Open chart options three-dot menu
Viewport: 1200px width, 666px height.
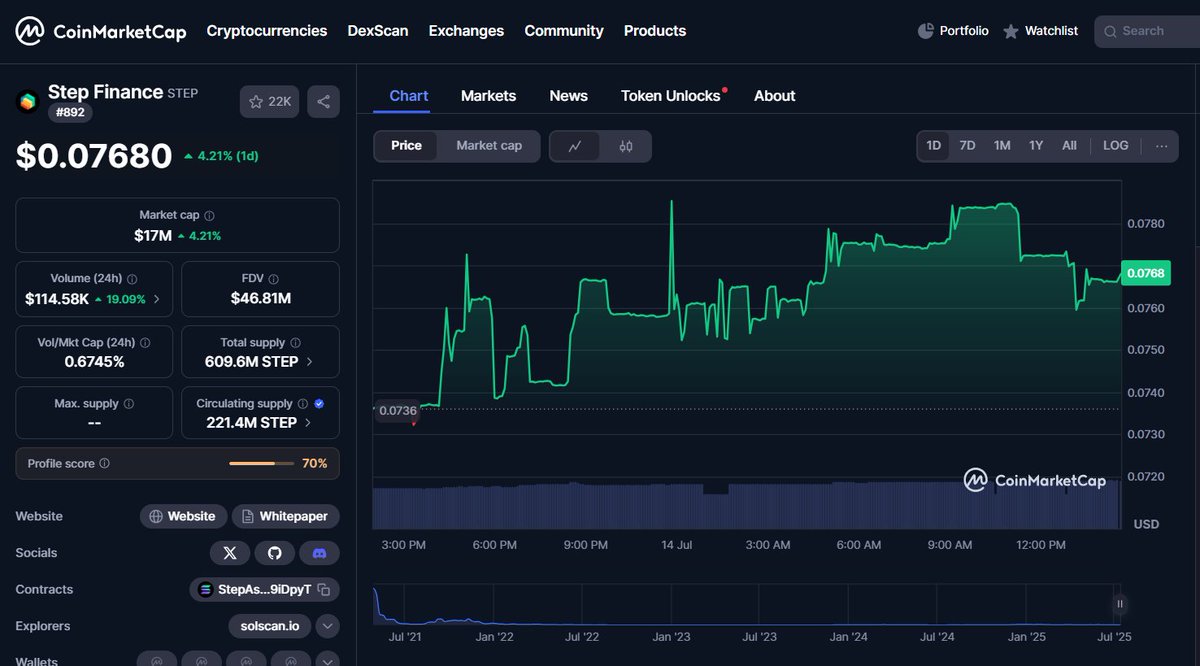tap(1161, 146)
